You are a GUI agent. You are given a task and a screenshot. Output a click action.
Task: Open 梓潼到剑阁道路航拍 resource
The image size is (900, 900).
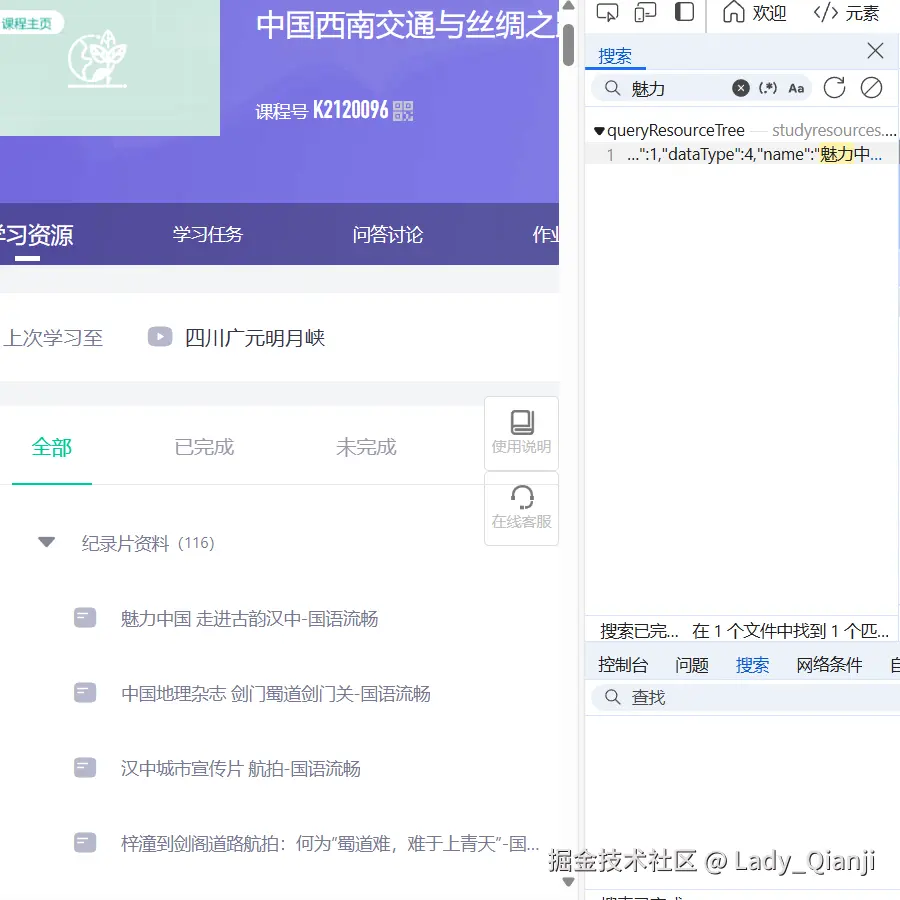330,844
